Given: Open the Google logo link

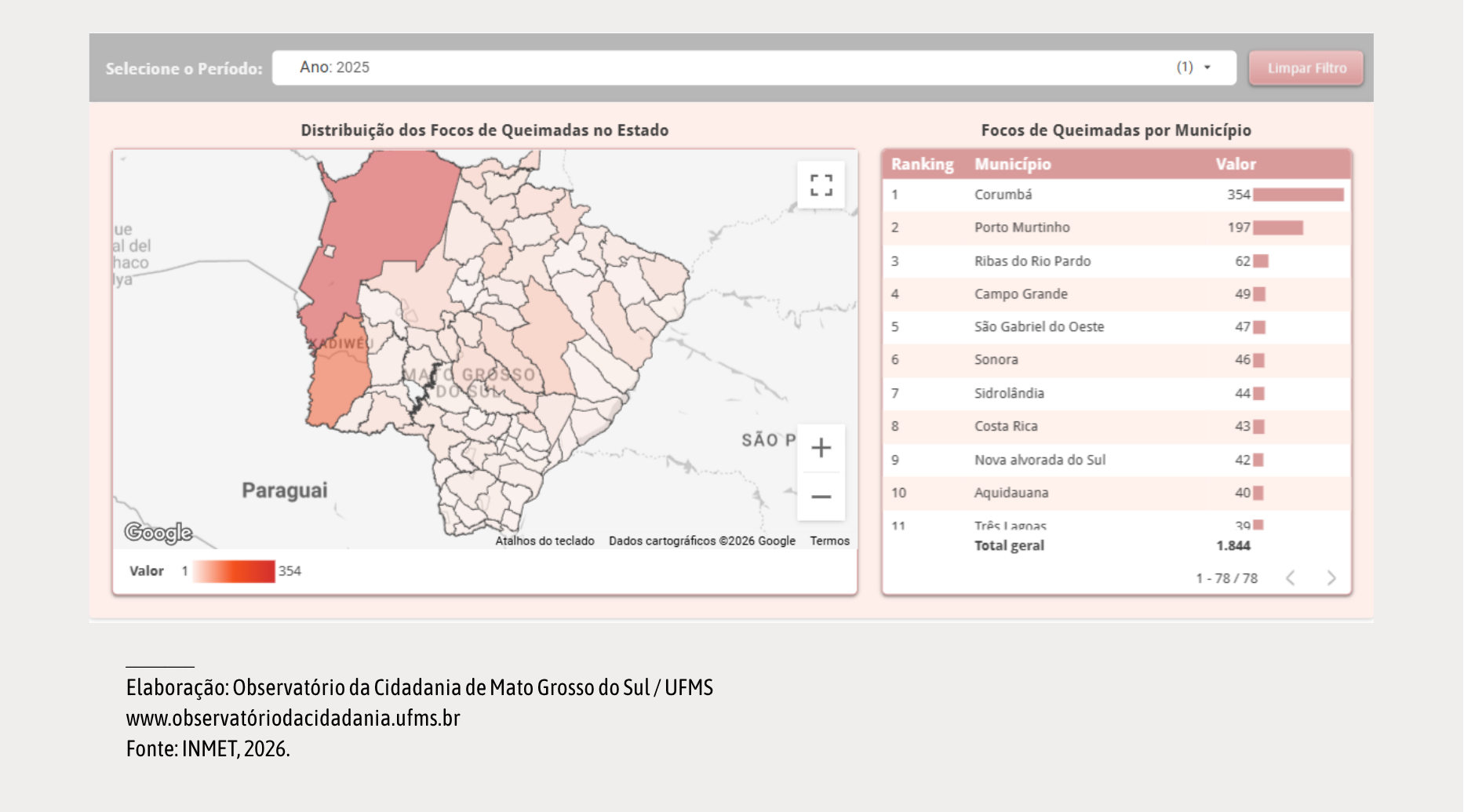Looking at the screenshot, I should [158, 533].
